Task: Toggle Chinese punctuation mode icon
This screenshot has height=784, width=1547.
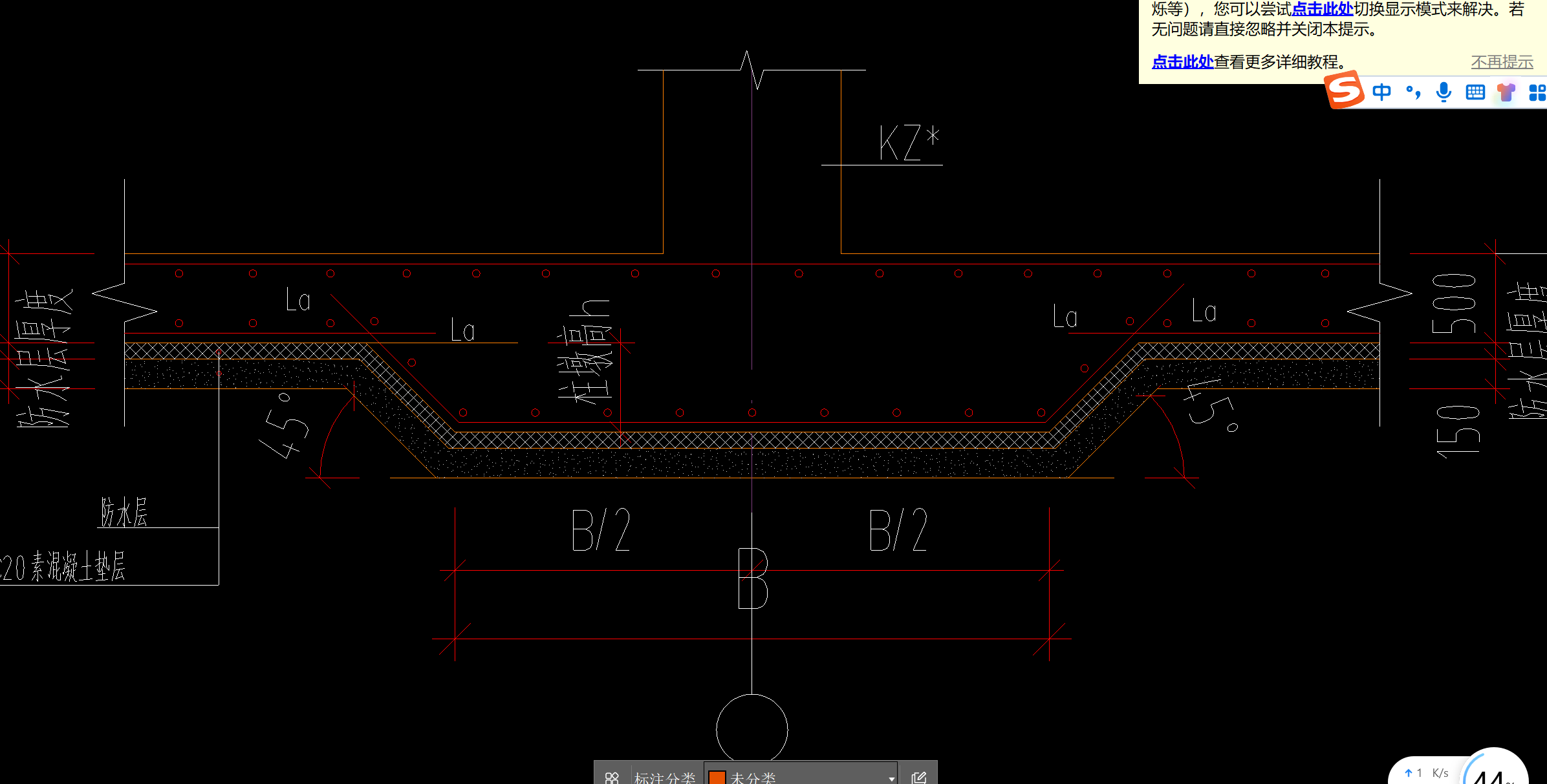Action: (1413, 92)
